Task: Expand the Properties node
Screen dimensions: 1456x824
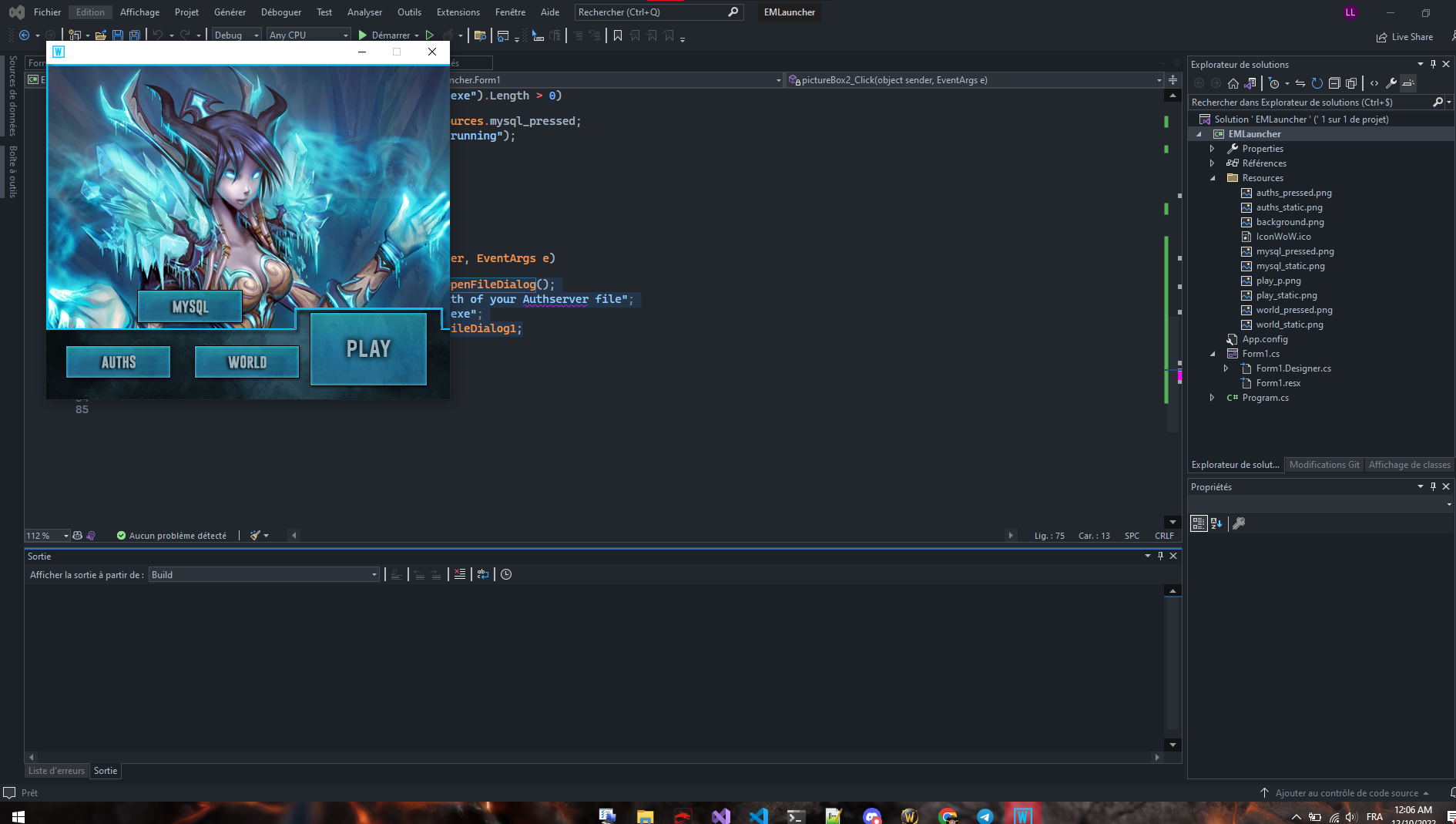Action: pyautogui.click(x=1213, y=149)
